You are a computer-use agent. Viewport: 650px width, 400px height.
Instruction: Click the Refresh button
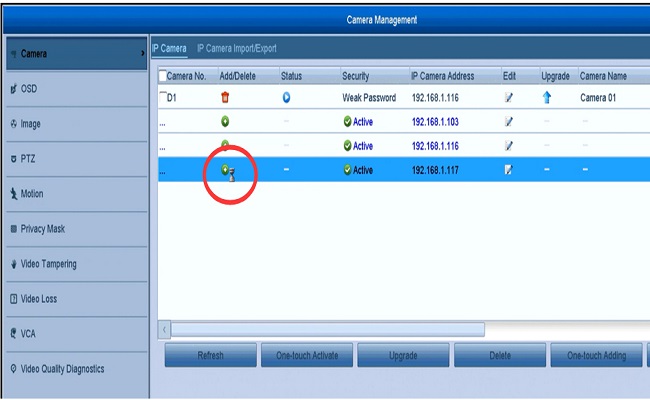211,355
